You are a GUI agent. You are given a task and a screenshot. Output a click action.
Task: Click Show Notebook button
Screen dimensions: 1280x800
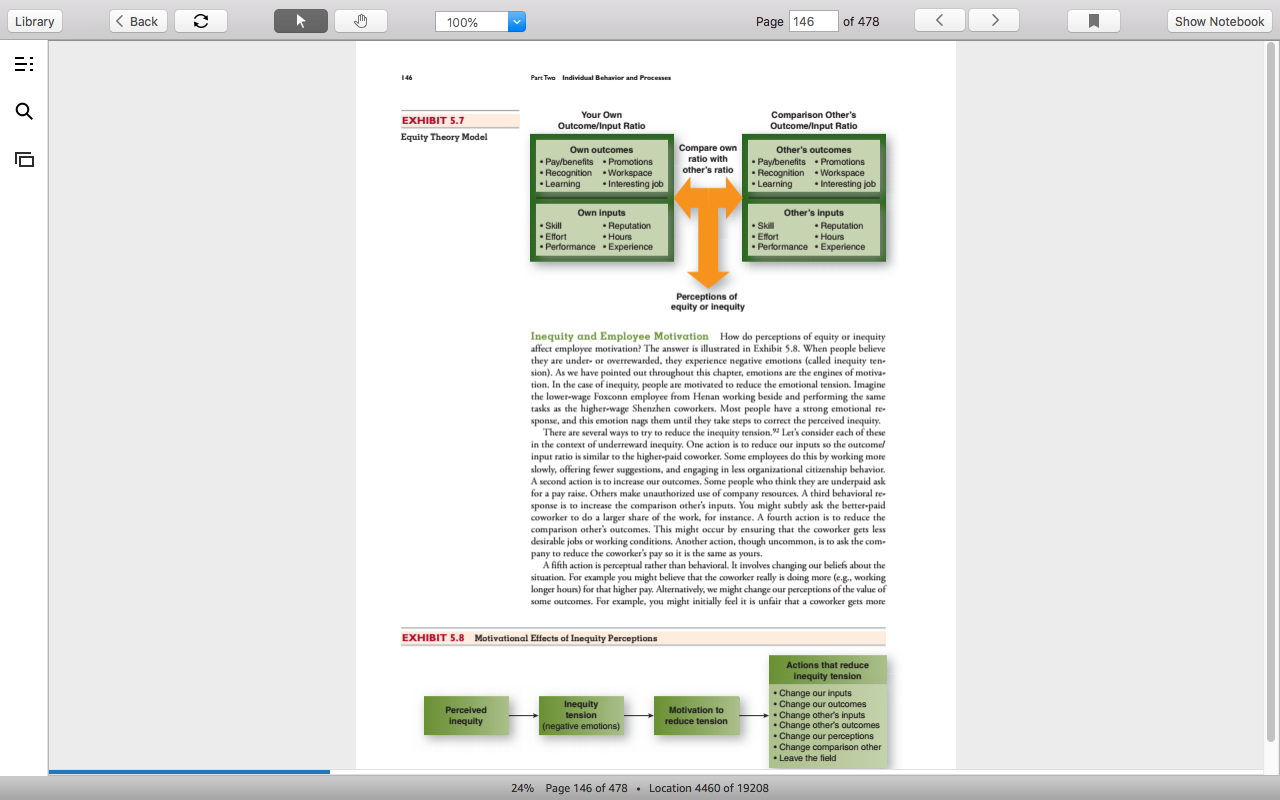[x=1219, y=21]
